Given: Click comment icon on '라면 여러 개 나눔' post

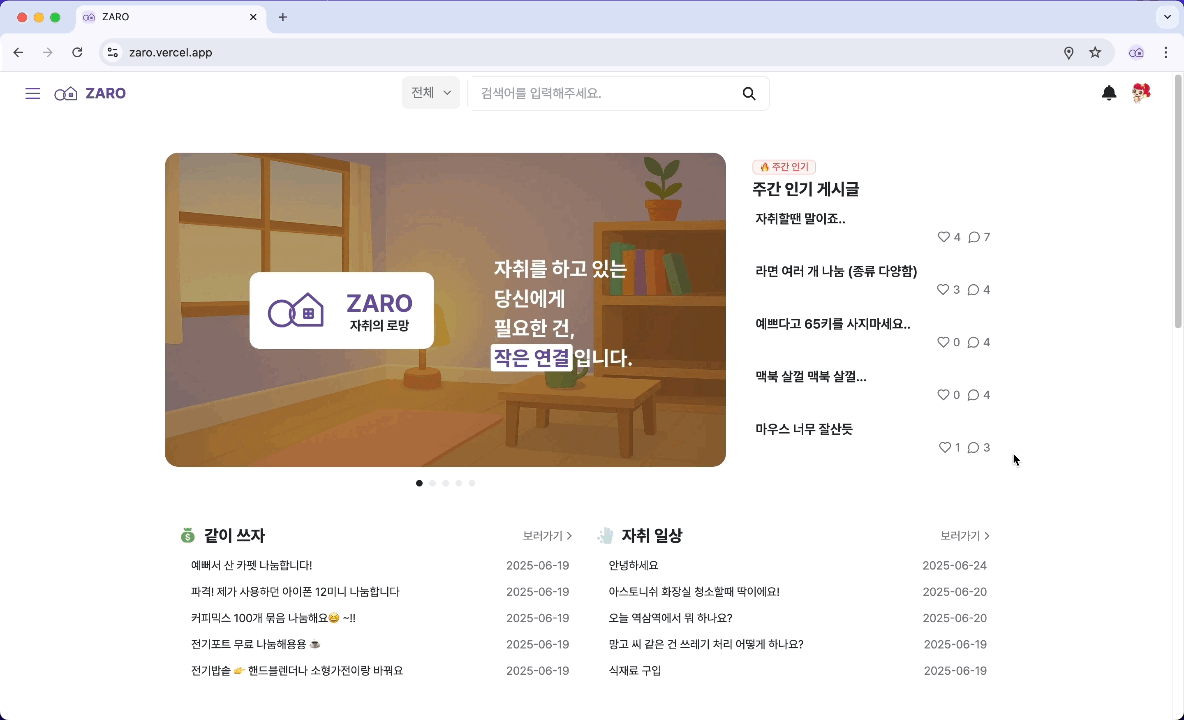Looking at the screenshot, I should click(973, 290).
